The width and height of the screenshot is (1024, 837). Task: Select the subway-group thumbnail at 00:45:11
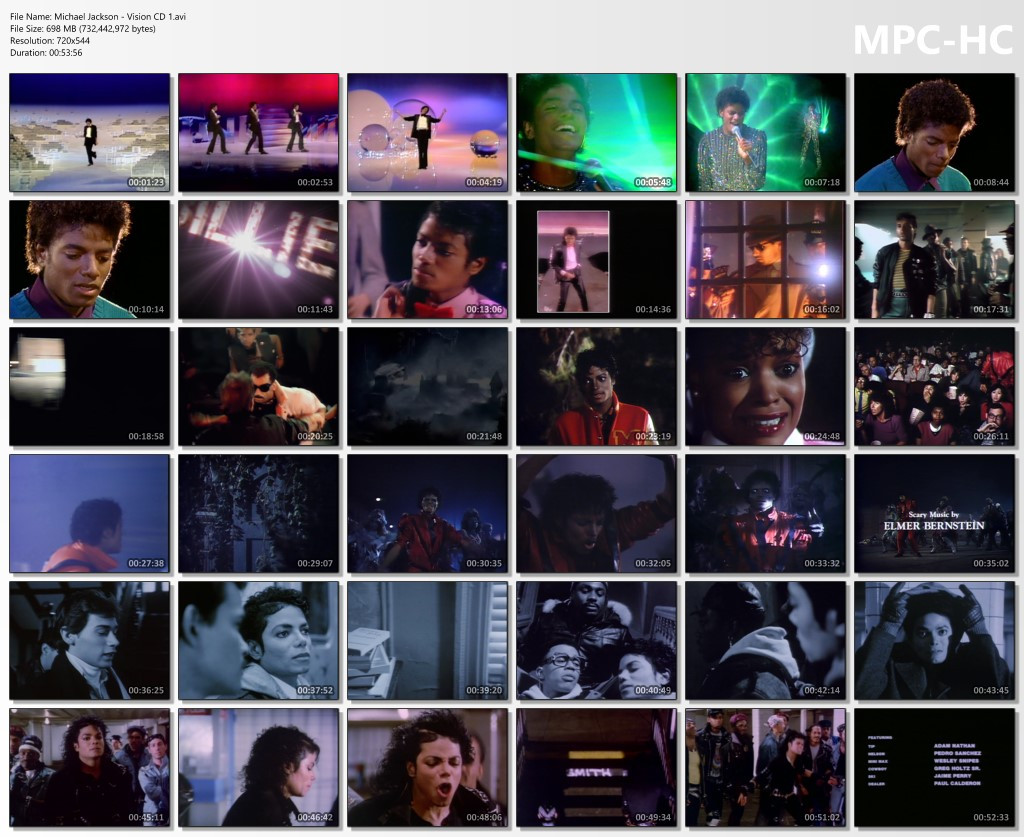point(89,768)
